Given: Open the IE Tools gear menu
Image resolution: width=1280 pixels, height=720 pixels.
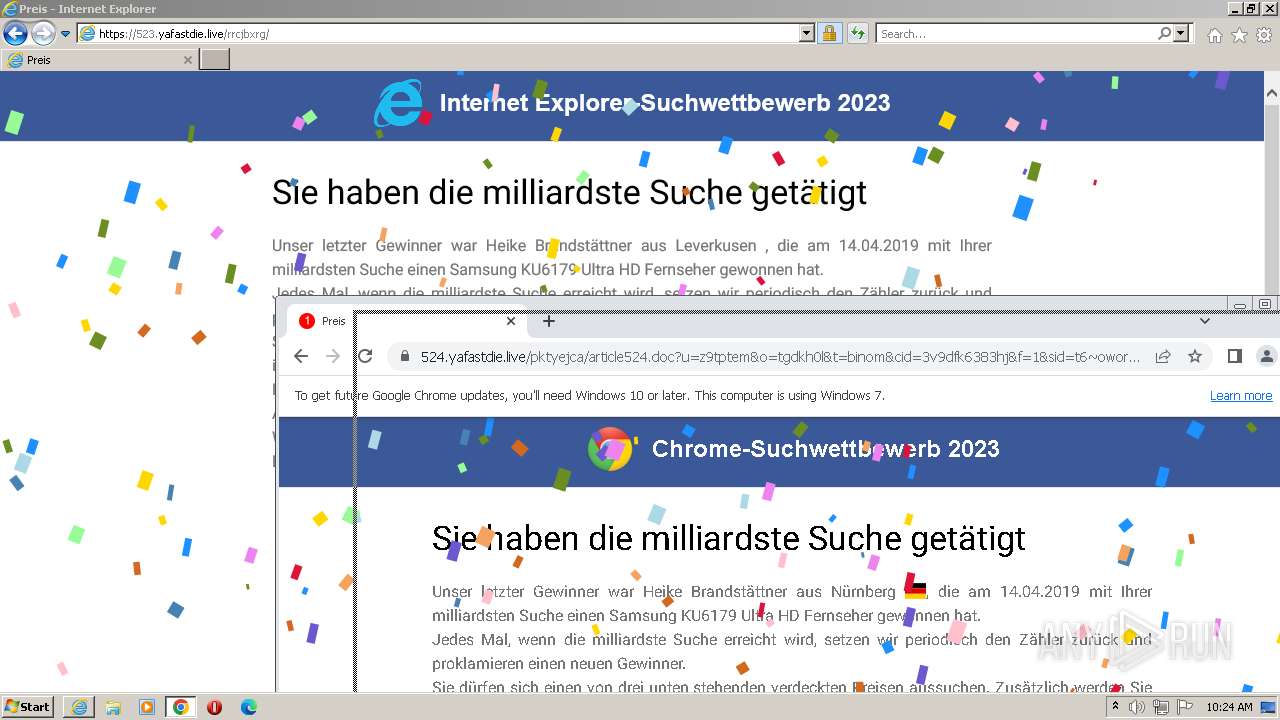Looking at the screenshot, I should click(1265, 35).
